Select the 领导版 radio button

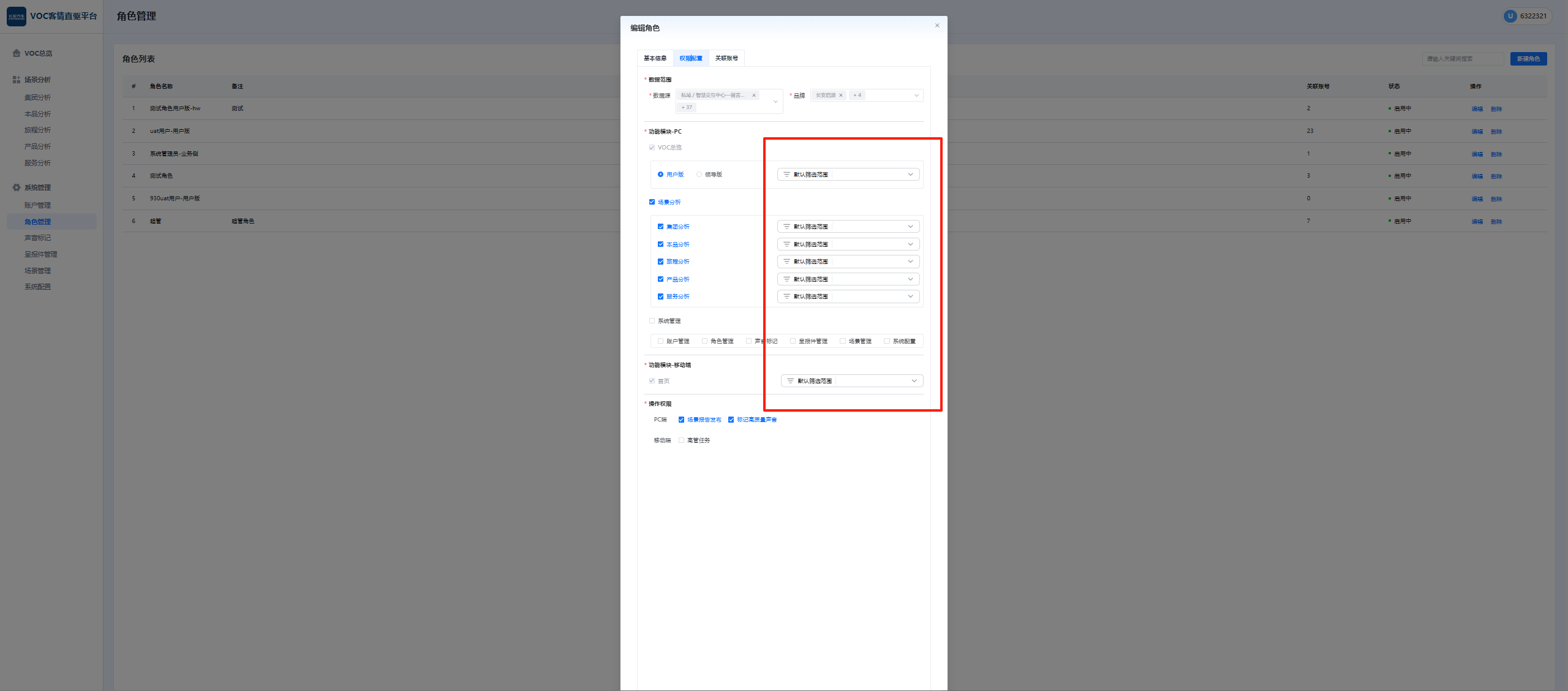pyautogui.click(x=699, y=175)
